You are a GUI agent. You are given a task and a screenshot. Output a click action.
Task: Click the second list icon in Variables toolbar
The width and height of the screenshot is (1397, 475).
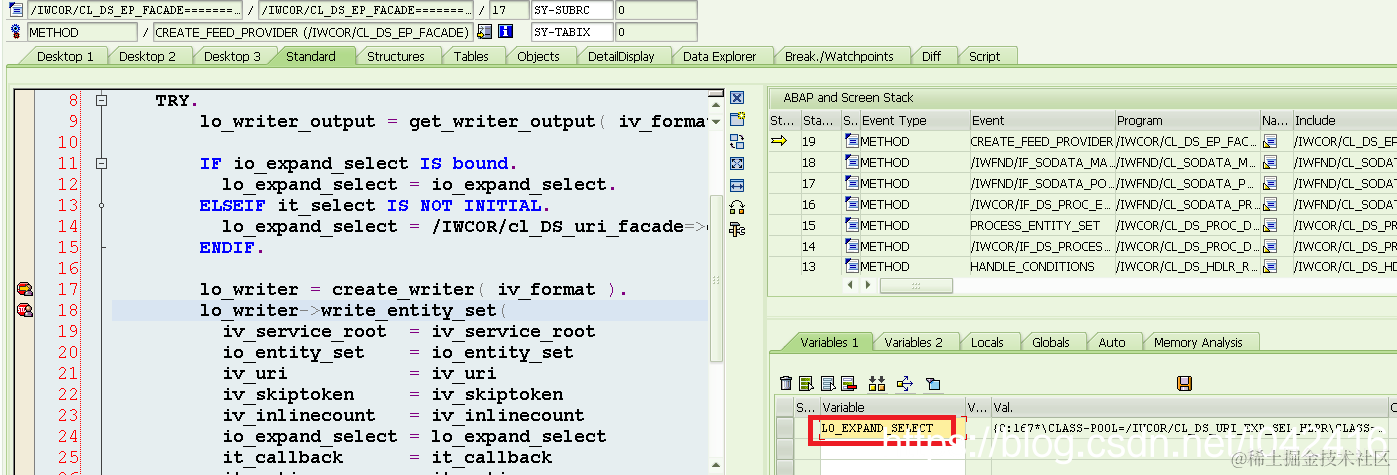point(827,383)
